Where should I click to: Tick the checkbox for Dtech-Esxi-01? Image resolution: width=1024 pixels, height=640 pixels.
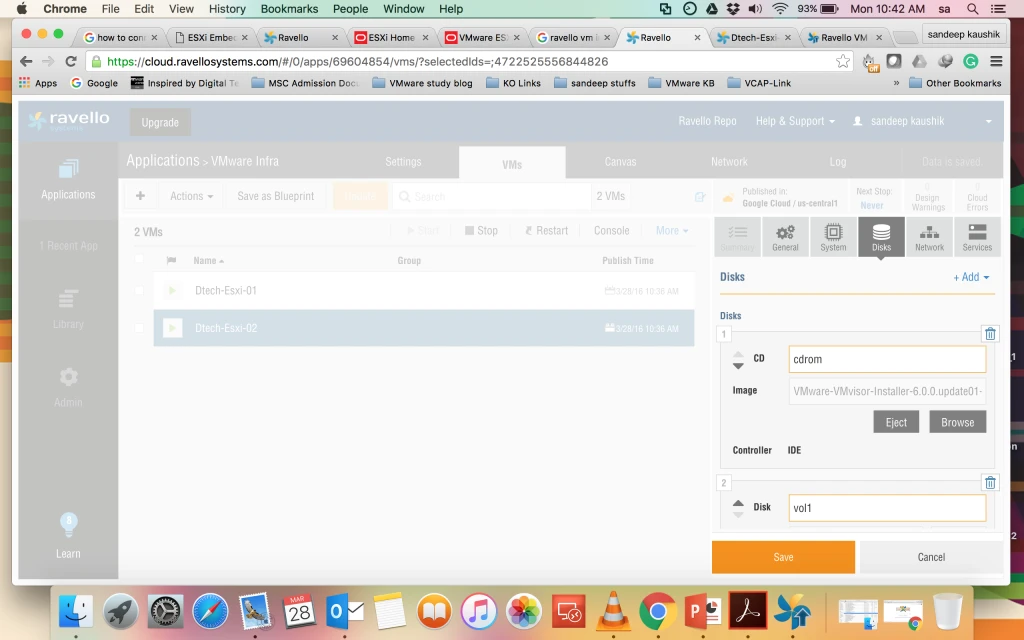(x=138, y=291)
